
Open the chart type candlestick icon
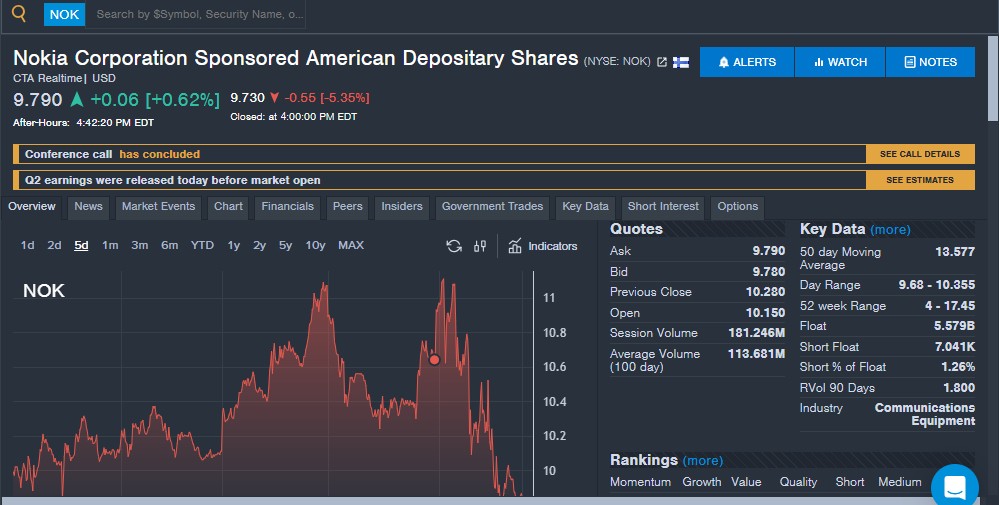pos(480,246)
